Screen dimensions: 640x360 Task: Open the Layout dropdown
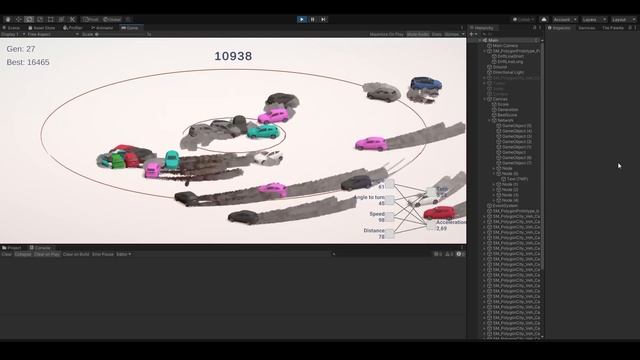point(623,19)
